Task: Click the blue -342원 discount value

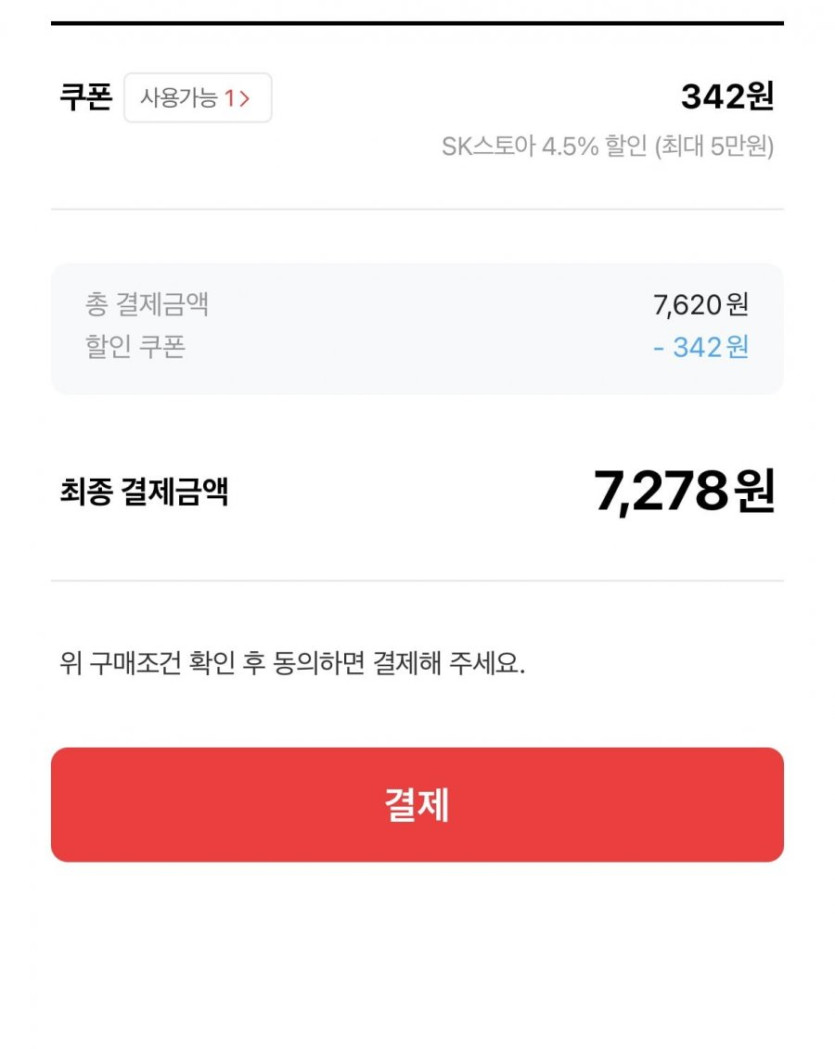Action: (700, 347)
